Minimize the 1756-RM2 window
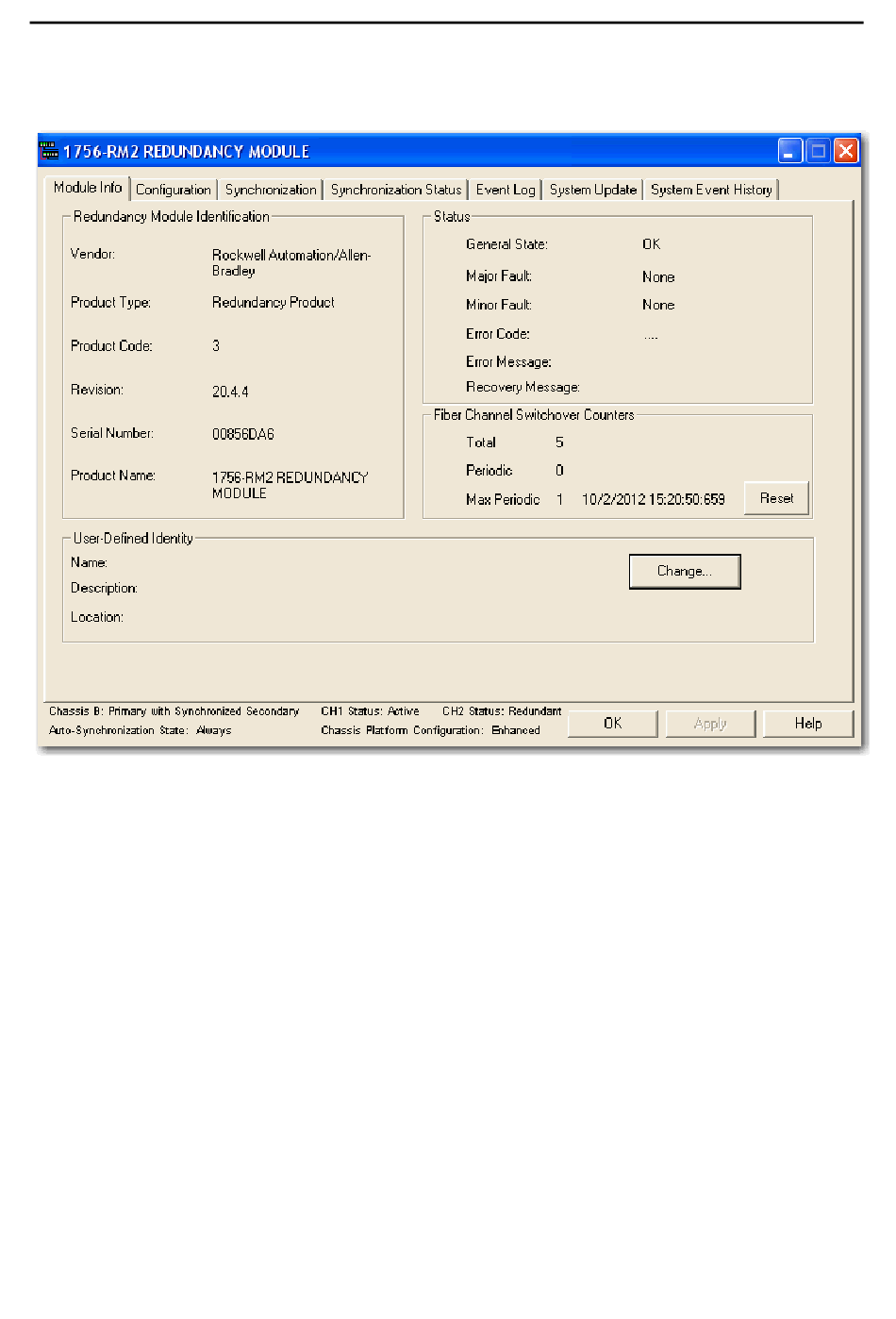 coord(790,151)
